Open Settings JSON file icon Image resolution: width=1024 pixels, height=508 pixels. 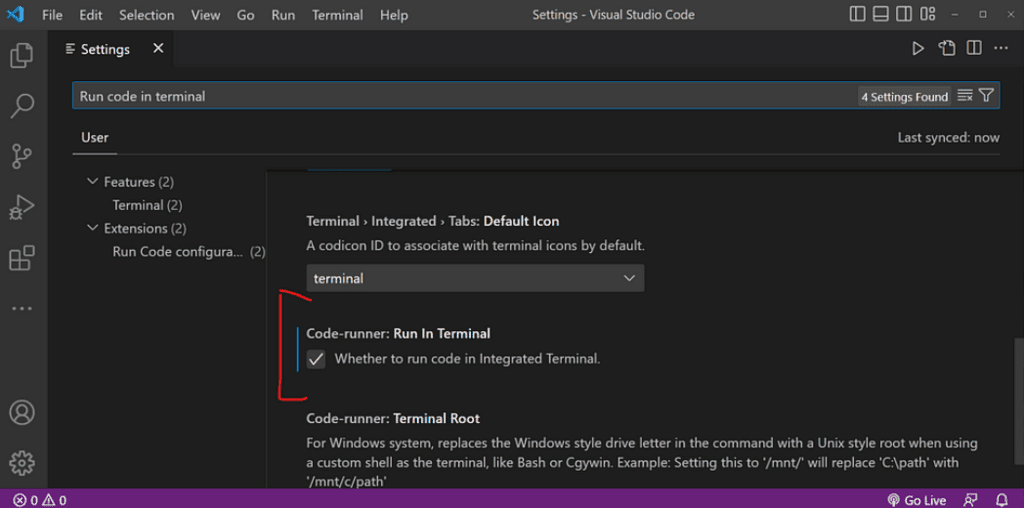click(946, 48)
